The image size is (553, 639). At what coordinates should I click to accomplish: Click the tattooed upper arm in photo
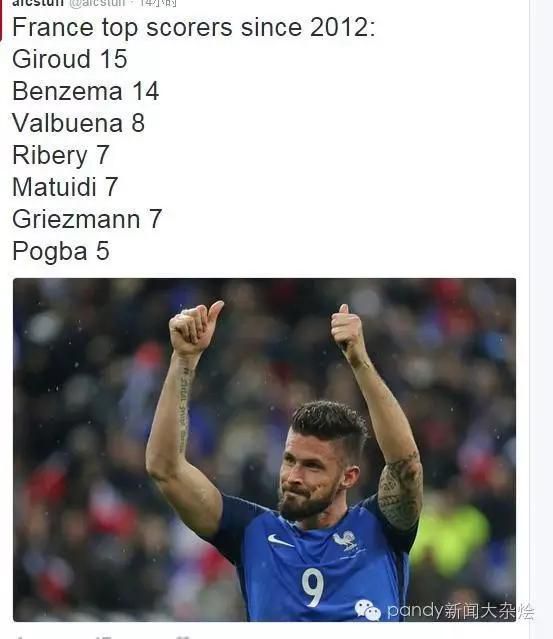[400, 491]
